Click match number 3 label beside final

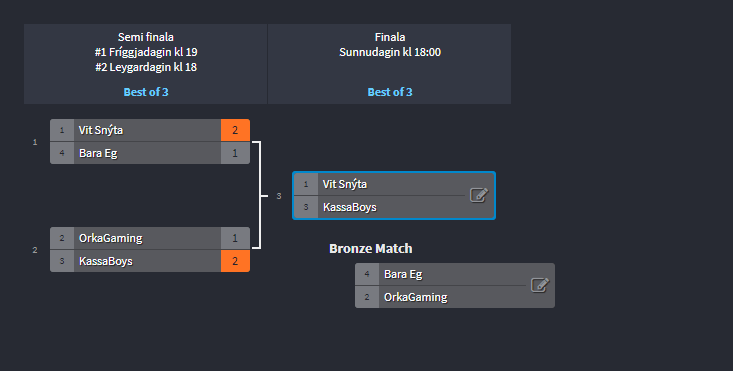coord(279,196)
